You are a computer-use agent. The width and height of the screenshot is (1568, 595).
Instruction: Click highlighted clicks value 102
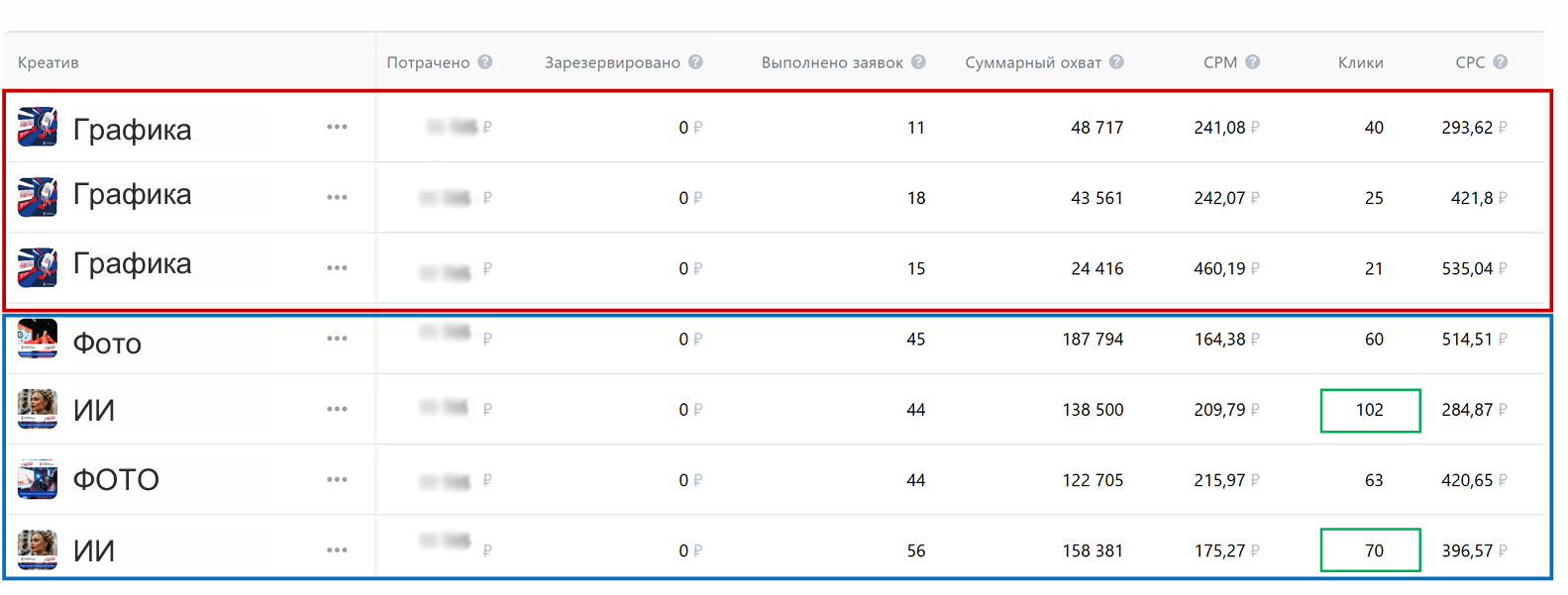(x=1370, y=410)
